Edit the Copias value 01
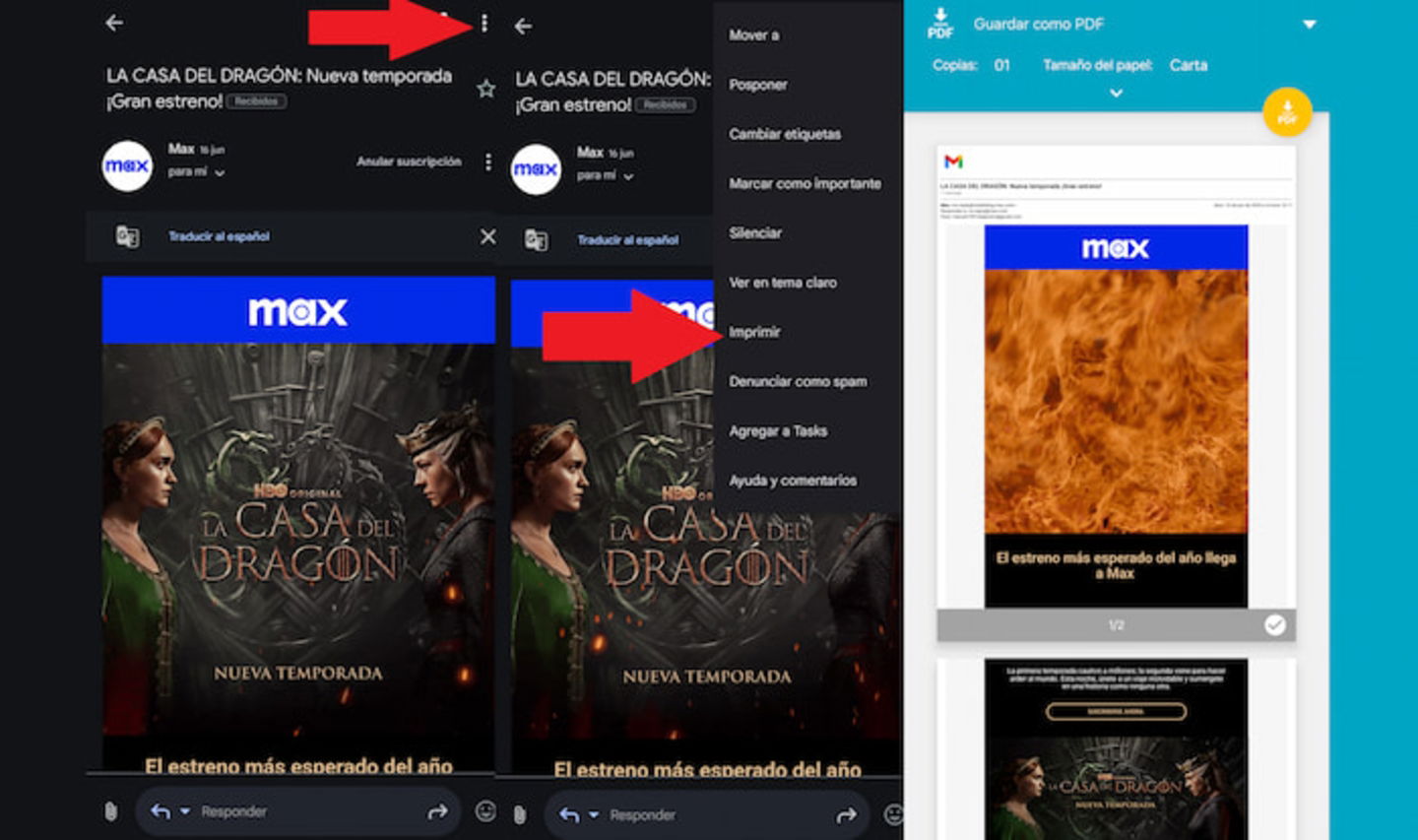1418x840 pixels. click(x=1001, y=65)
